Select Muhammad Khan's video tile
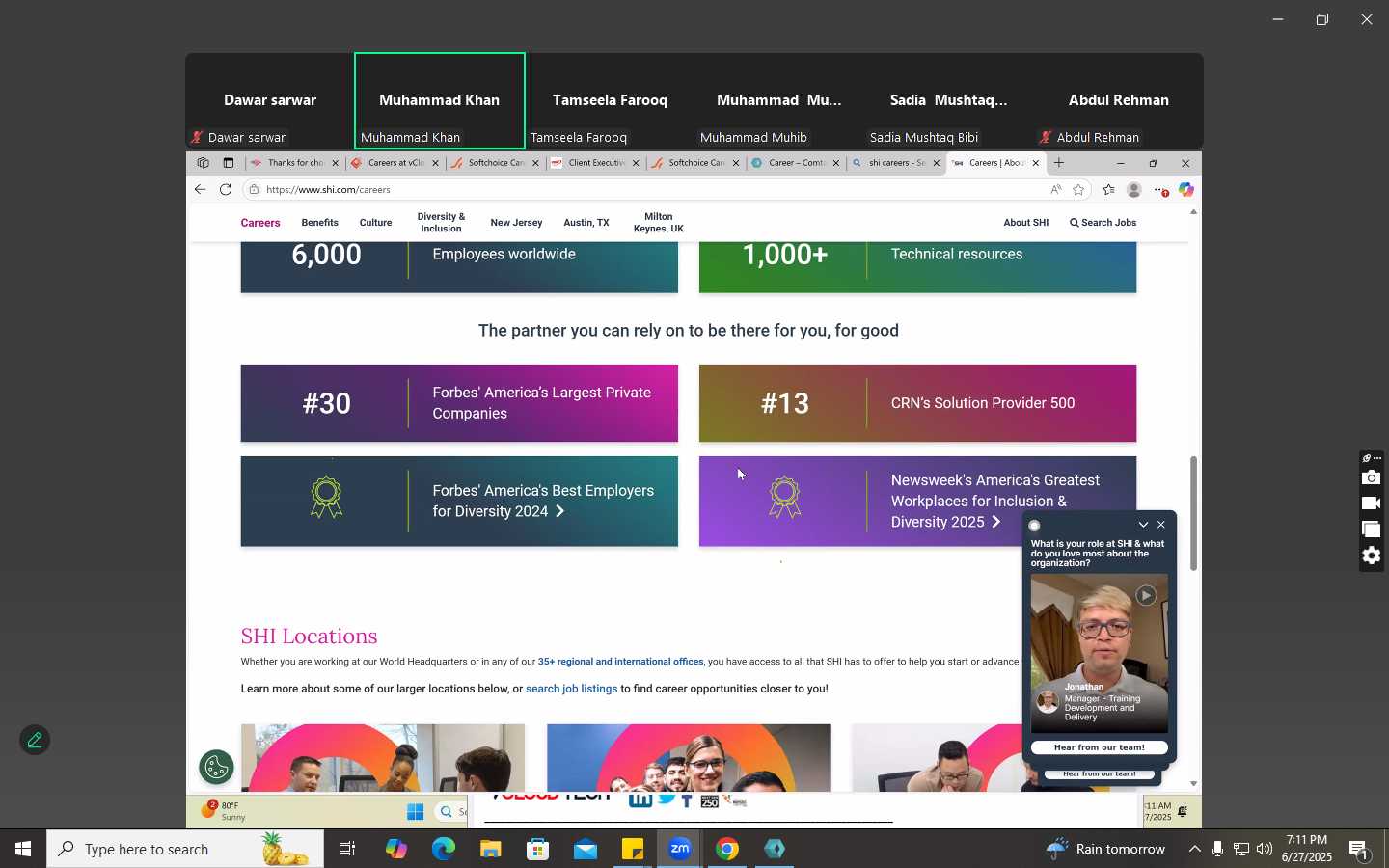The height and width of the screenshot is (868, 1389). (440, 100)
